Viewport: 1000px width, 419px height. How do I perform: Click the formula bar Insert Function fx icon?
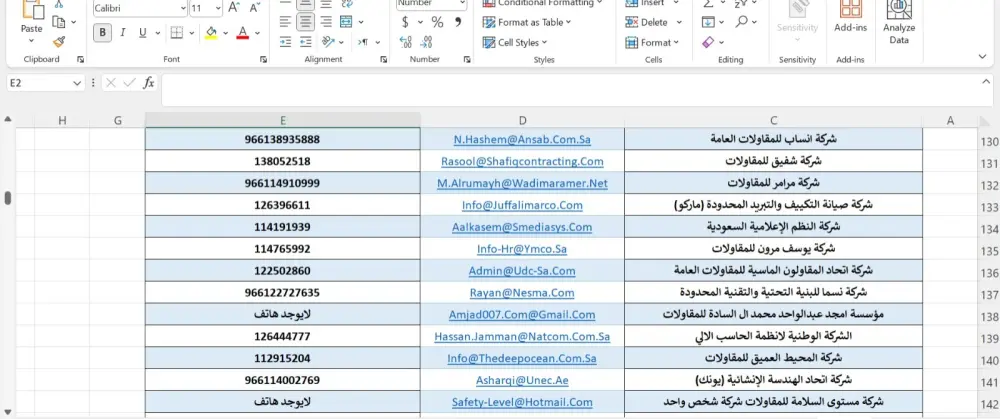pos(149,83)
